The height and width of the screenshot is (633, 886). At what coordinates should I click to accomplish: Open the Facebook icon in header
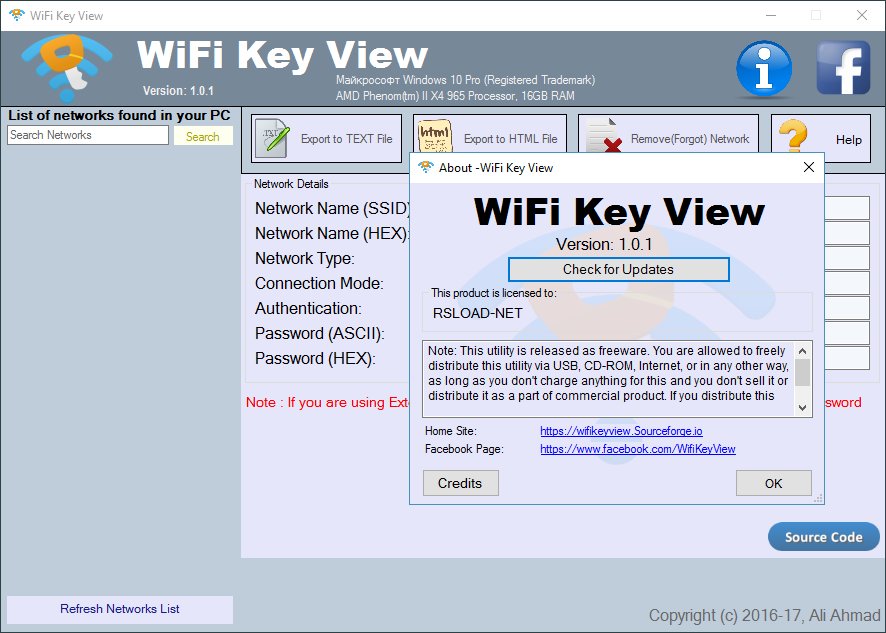click(x=843, y=68)
